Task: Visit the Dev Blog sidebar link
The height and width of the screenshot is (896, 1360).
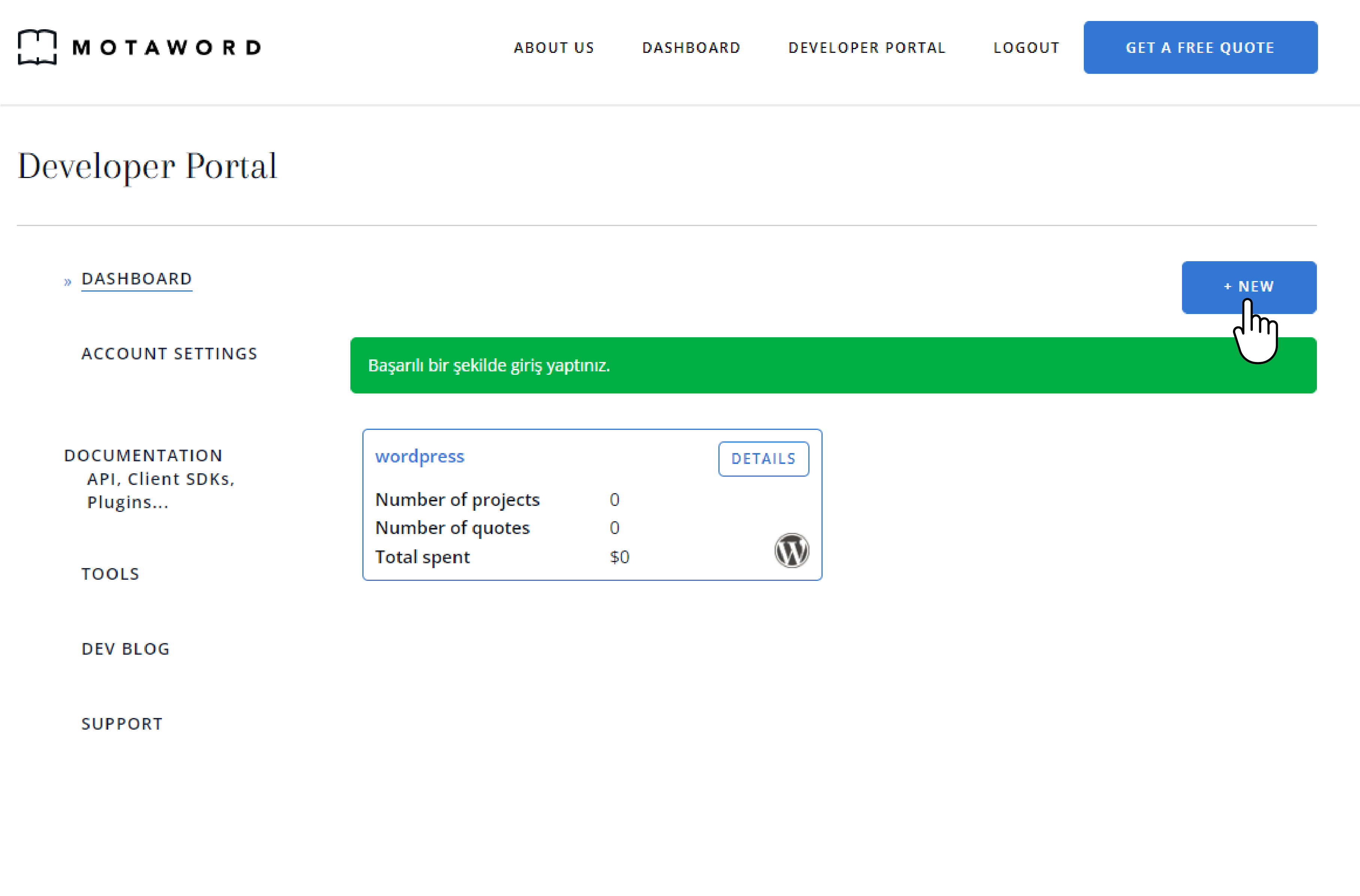Action: (126, 649)
